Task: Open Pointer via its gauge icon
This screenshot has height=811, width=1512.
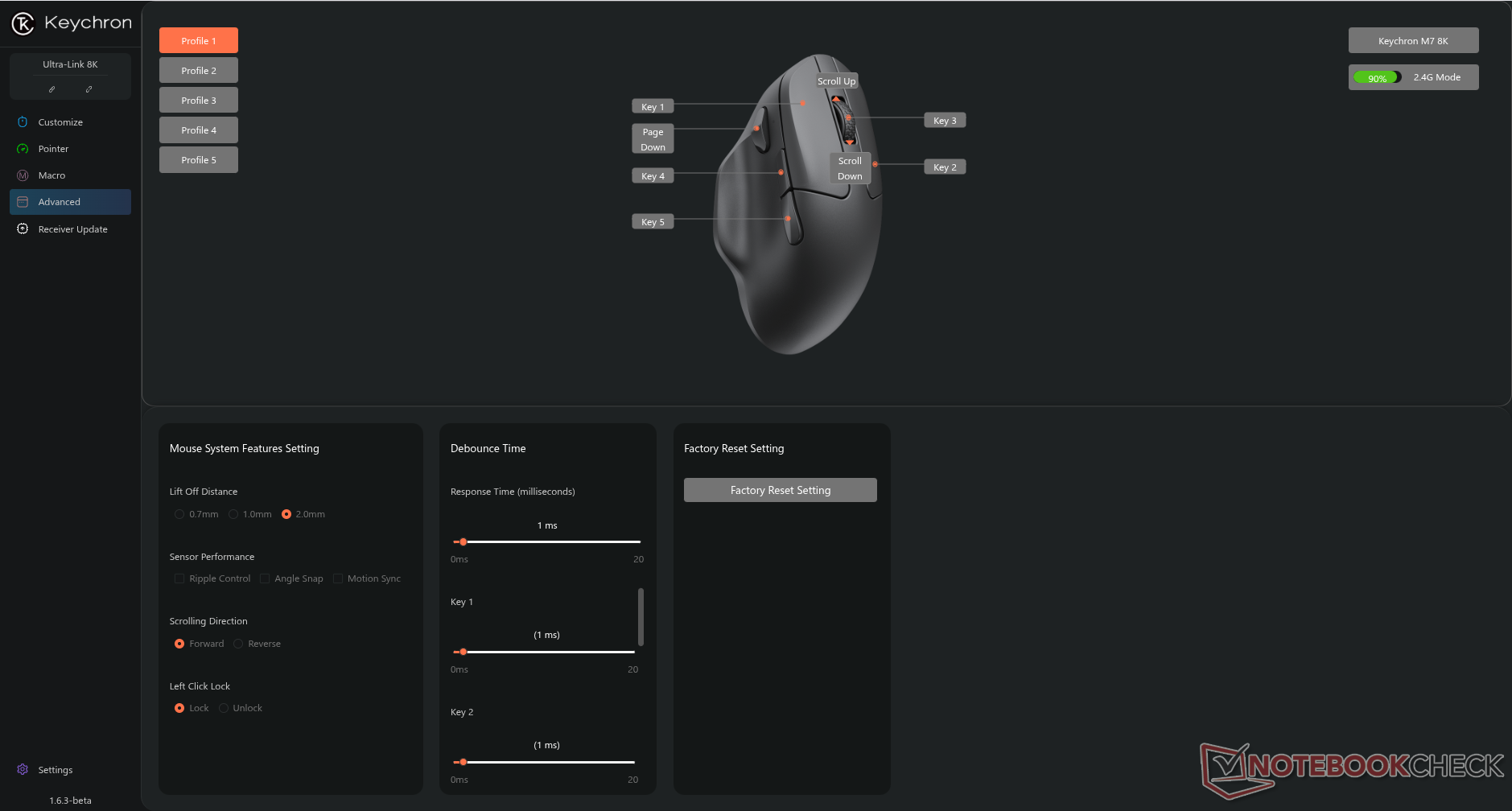Action: [23, 149]
